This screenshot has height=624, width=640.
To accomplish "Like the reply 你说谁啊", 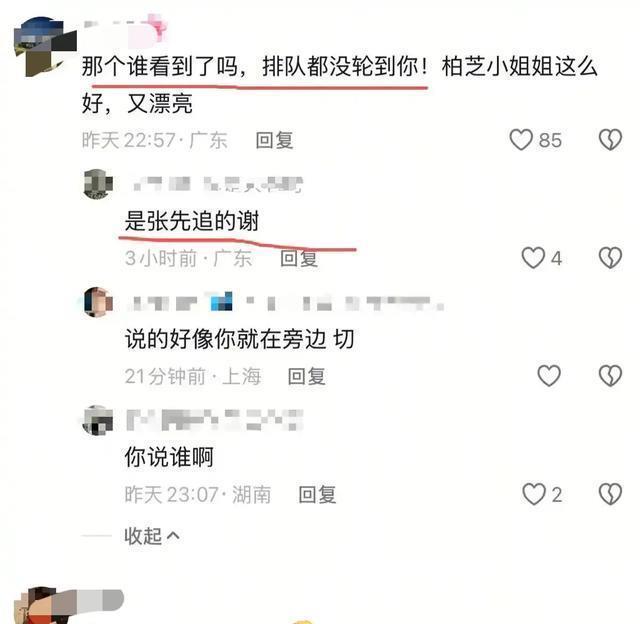I will (534, 494).
